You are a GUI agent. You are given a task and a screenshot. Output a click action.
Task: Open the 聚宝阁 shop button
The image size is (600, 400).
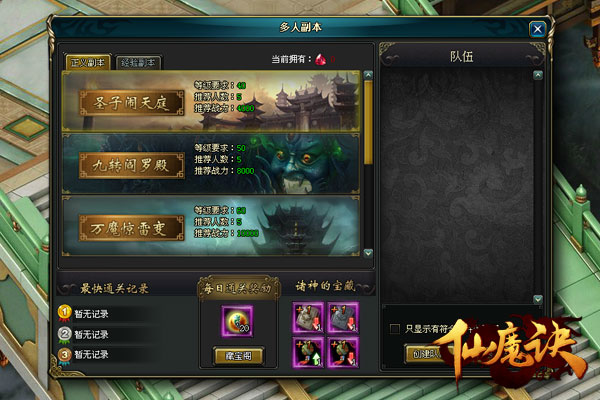(x=238, y=356)
